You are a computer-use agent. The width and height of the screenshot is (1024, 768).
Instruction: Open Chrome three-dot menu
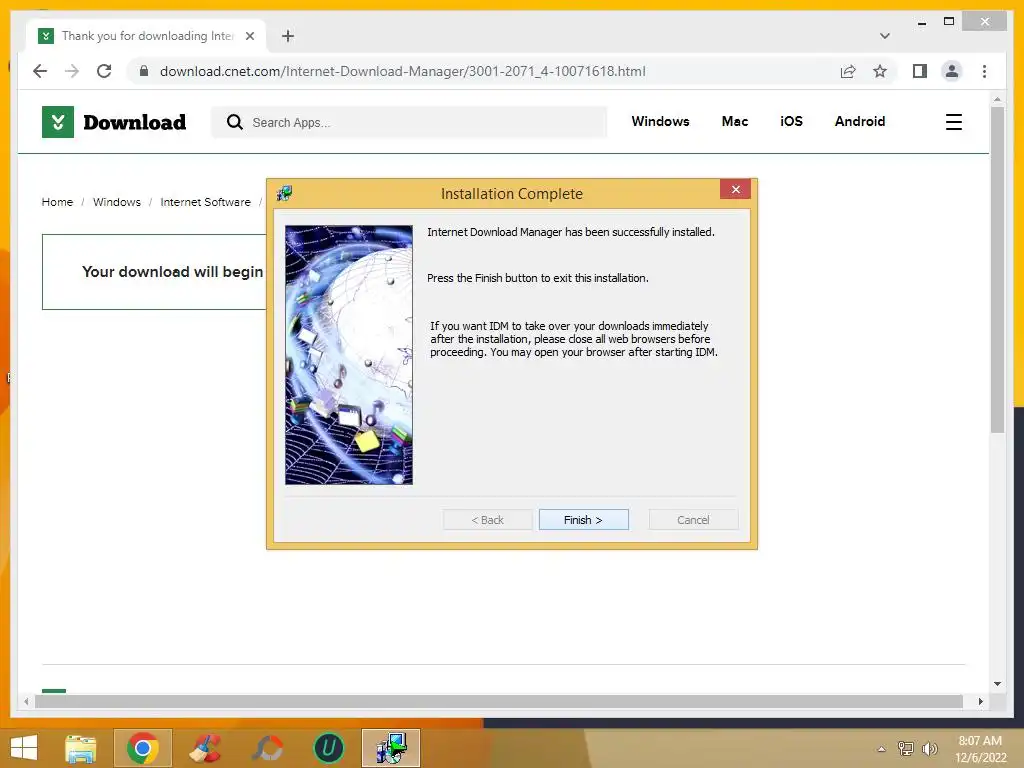tap(984, 71)
